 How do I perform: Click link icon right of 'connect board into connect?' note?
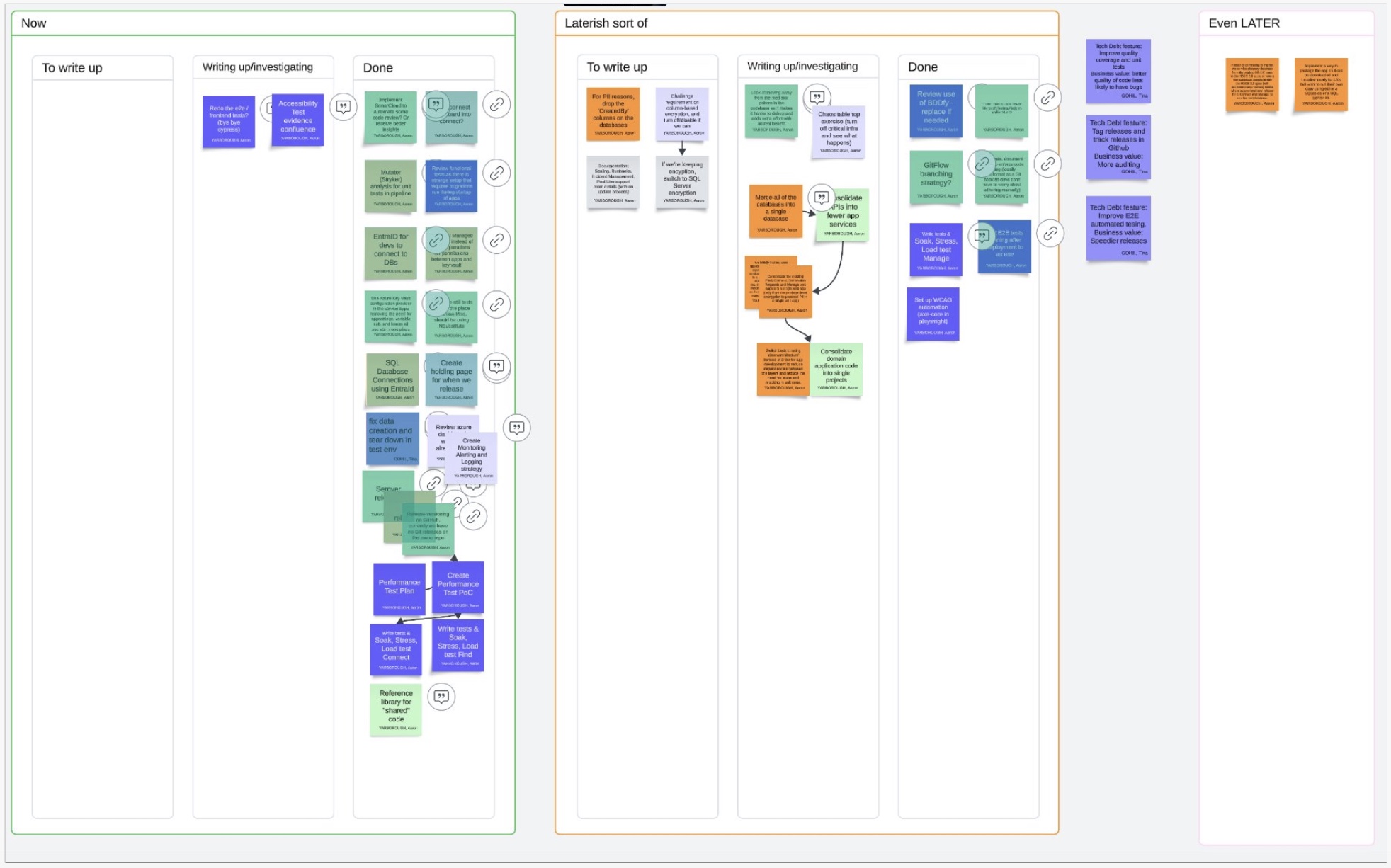[x=497, y=104]
